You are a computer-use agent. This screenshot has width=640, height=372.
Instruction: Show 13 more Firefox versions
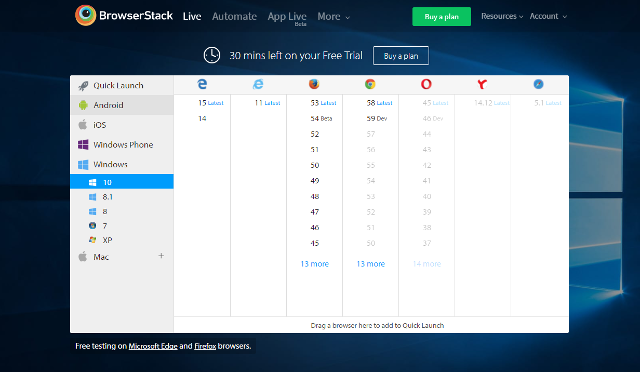tap(315, 264)
